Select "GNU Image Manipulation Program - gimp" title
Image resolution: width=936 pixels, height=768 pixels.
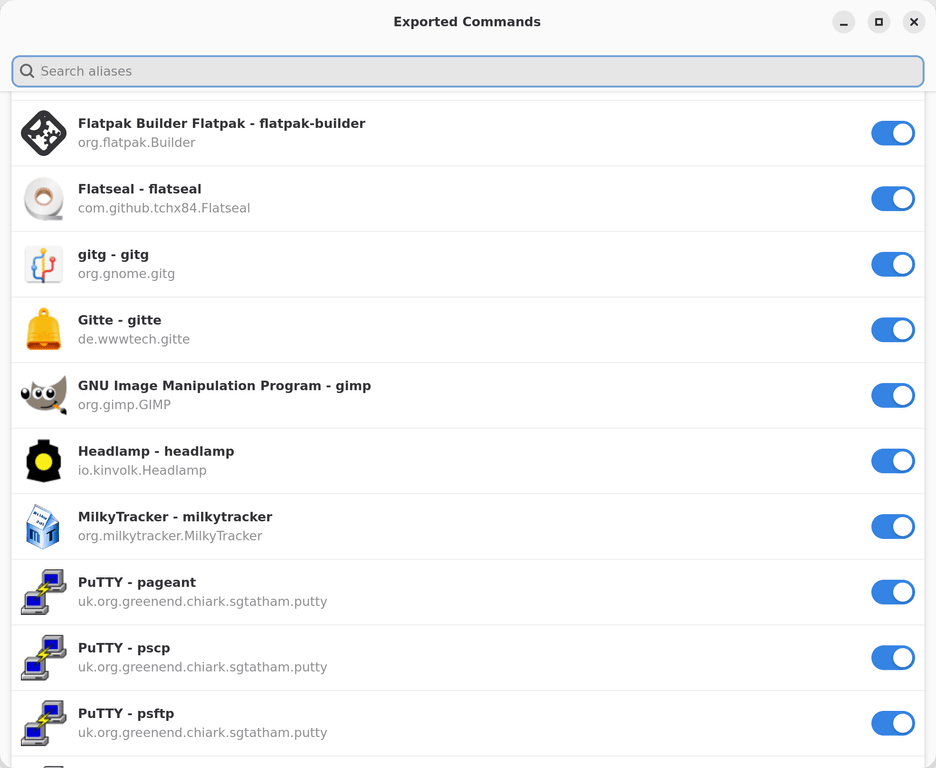click(x=224, y=386)
